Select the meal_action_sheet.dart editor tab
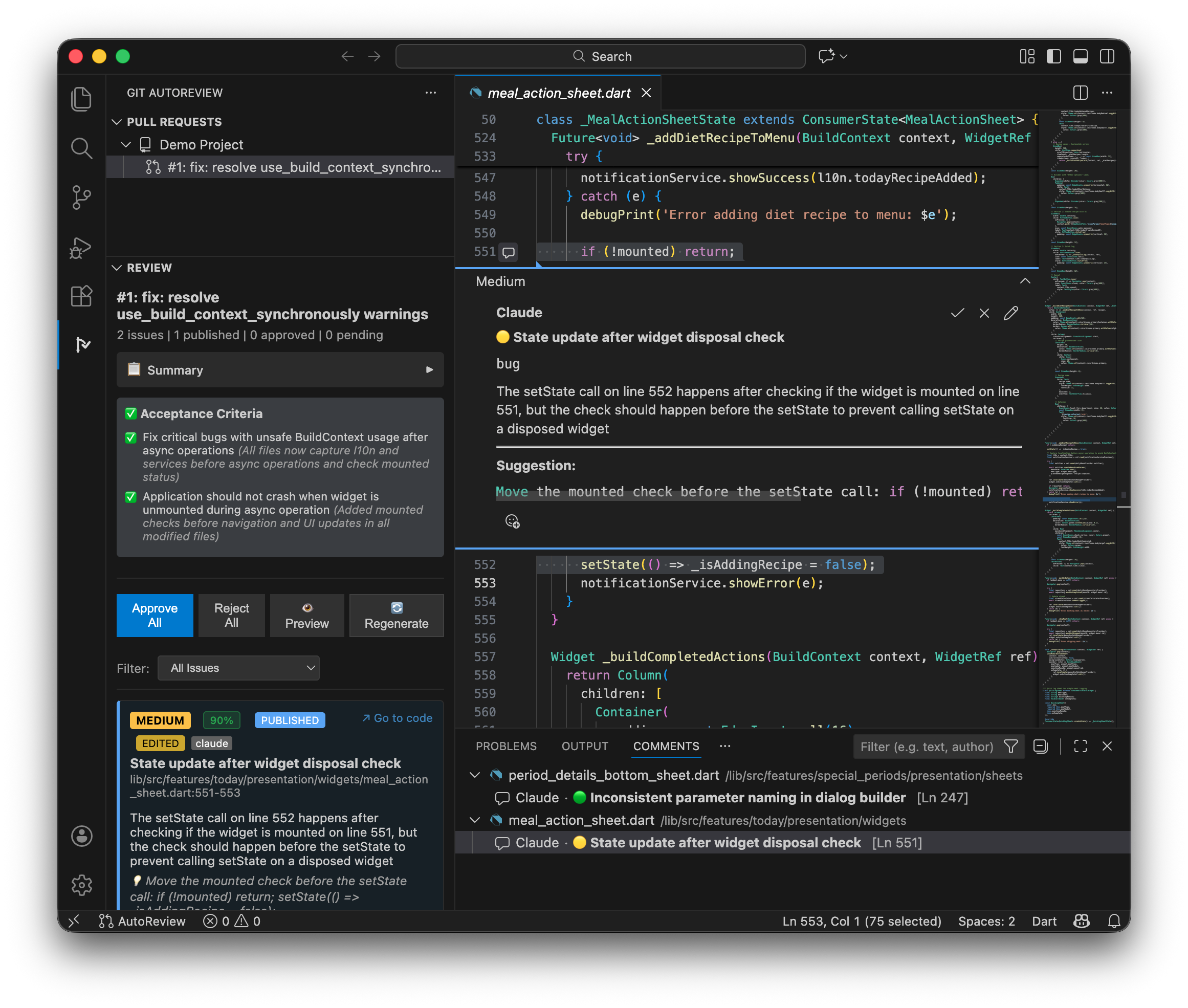The width and height of the screenshot is (1188, 1008). coord(558,93)
